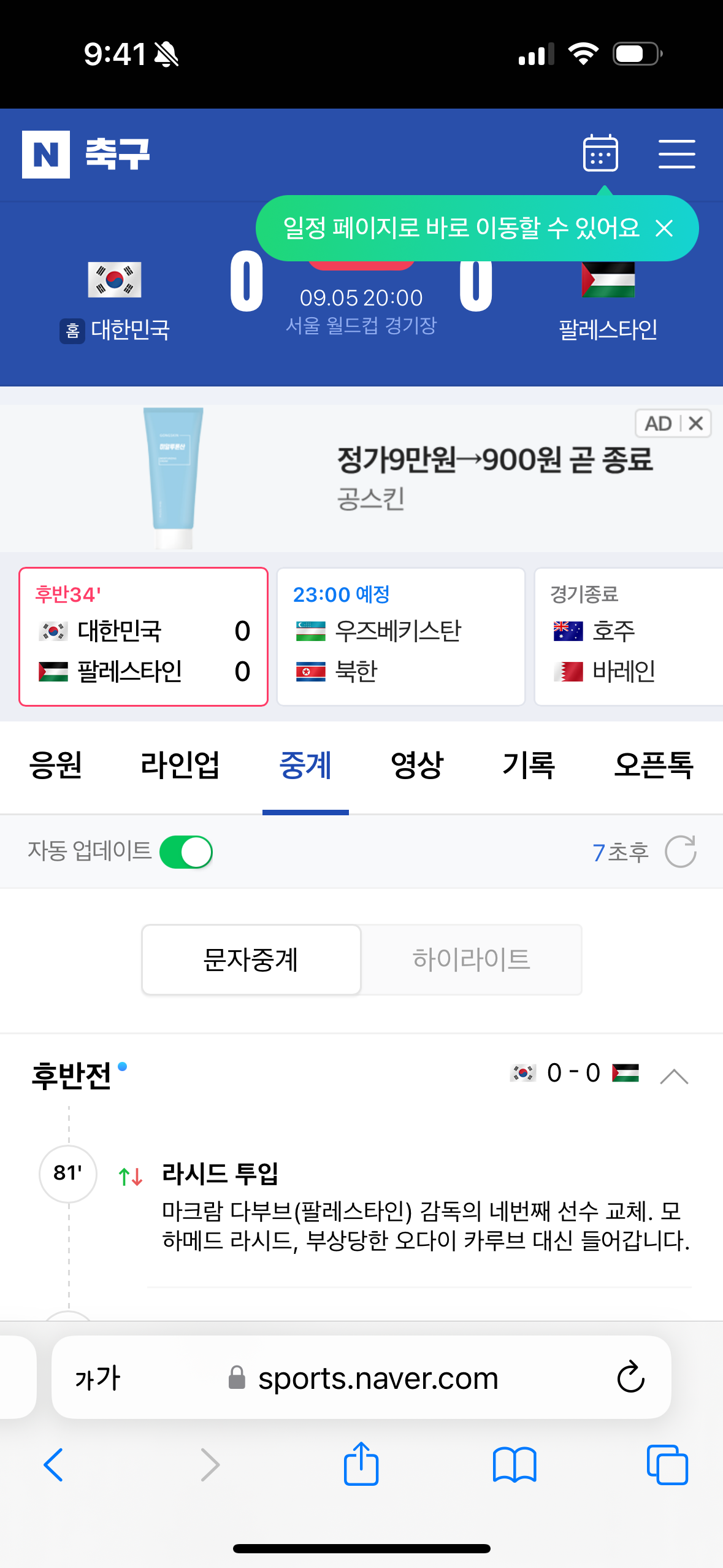Screen dimensions: 723x1568
Task: Open the hamburger menu
Action: [x=676, y=153]
